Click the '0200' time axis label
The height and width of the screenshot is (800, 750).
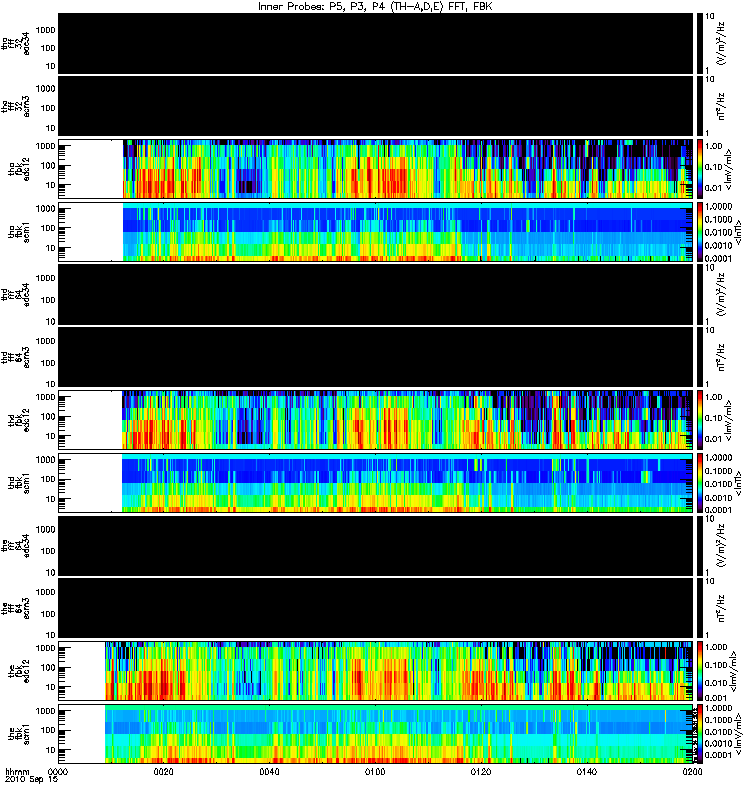[x=692, y=772]
